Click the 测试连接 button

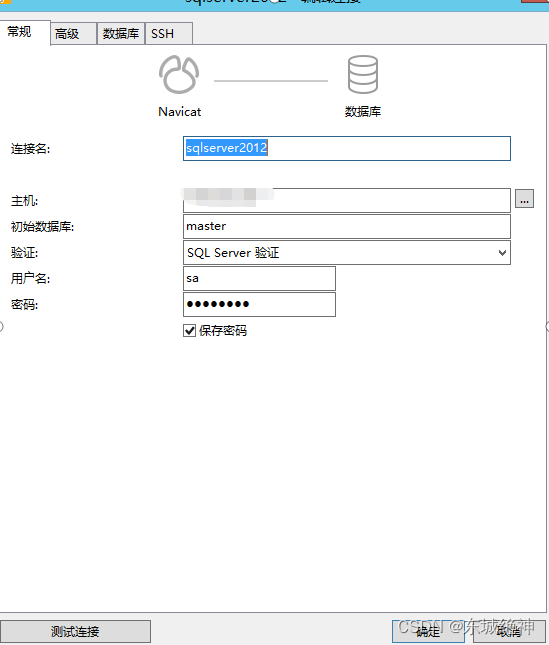75,631
